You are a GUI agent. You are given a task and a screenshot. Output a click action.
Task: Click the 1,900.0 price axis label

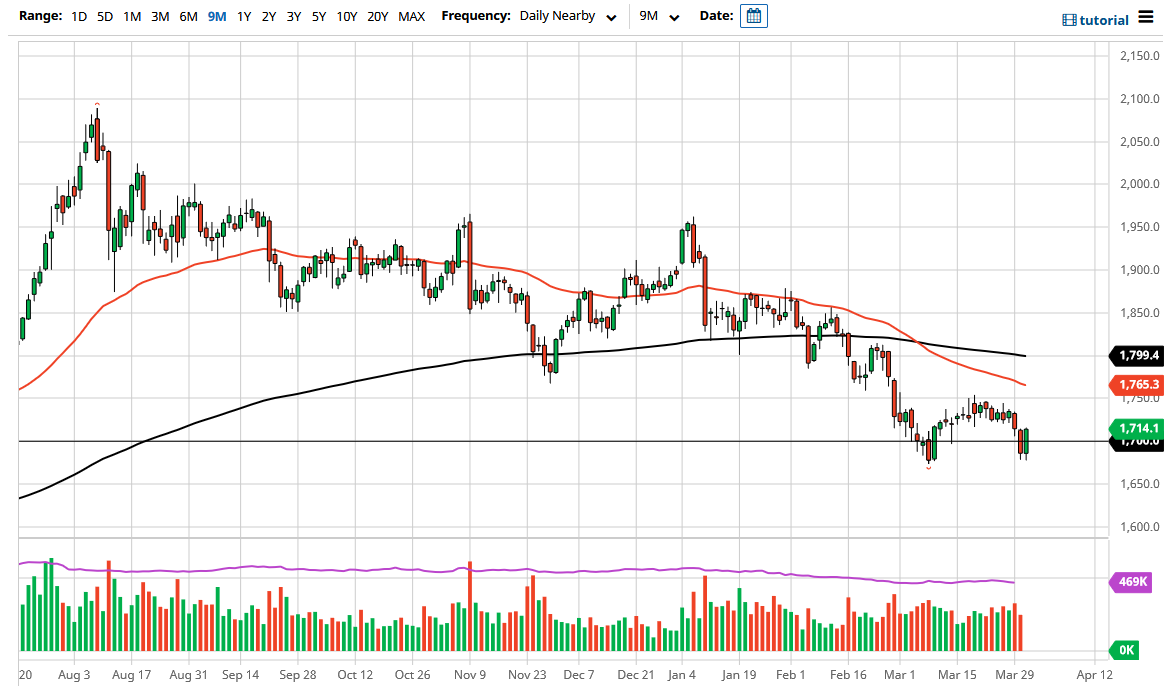(1139, 270)
